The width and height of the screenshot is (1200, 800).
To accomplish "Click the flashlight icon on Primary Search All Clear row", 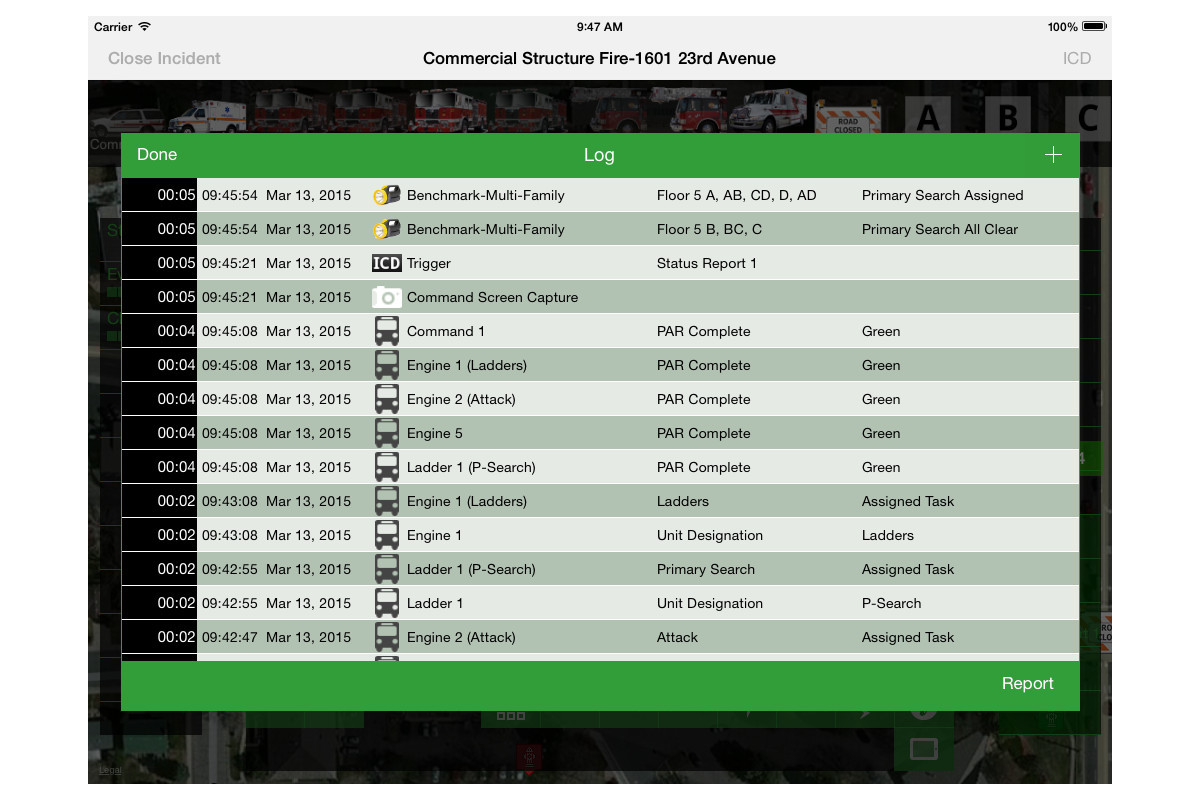I will click(x=386, y=230).
